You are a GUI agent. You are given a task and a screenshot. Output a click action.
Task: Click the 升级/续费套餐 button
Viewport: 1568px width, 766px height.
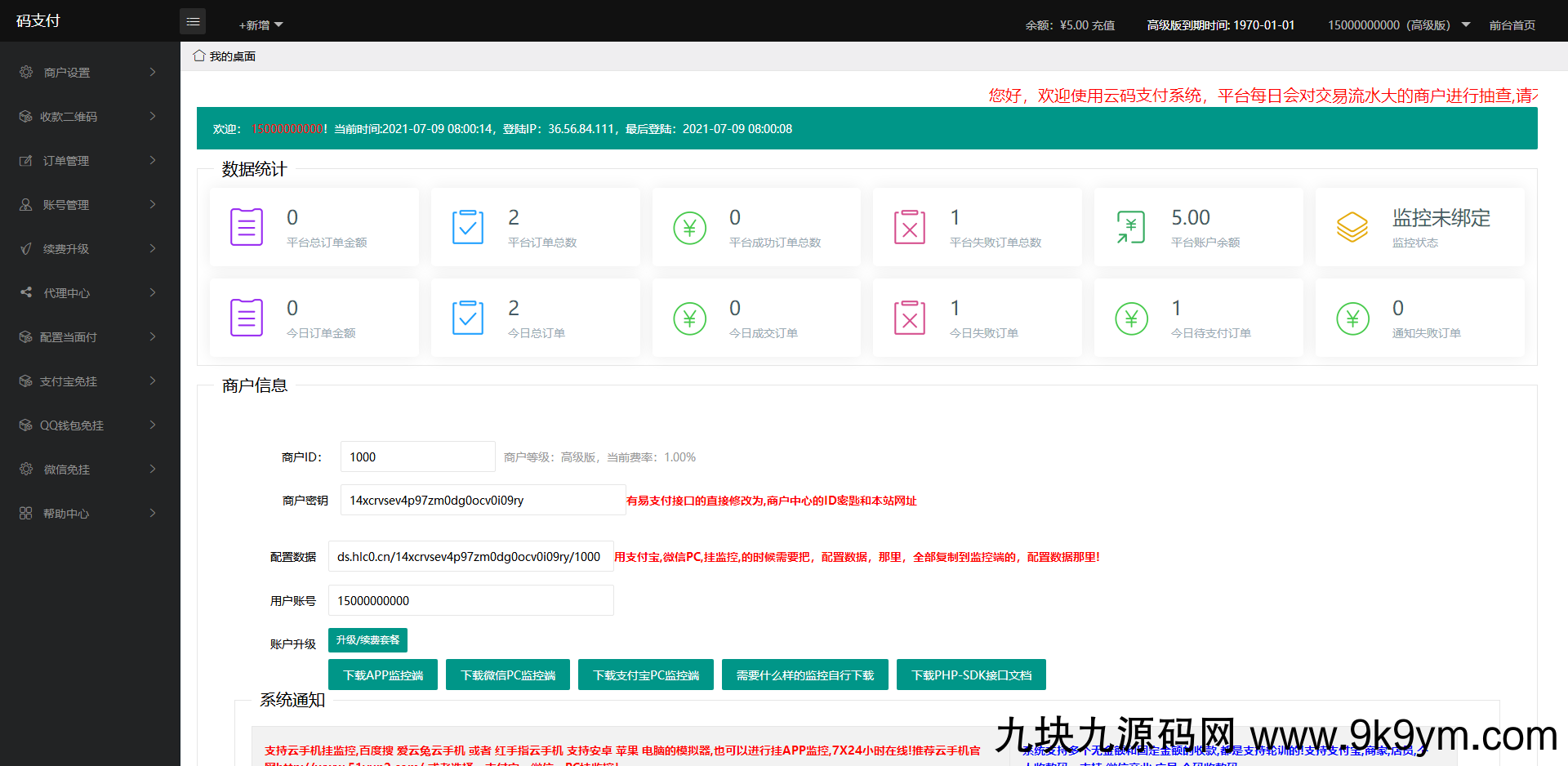[x=367, y=640]
